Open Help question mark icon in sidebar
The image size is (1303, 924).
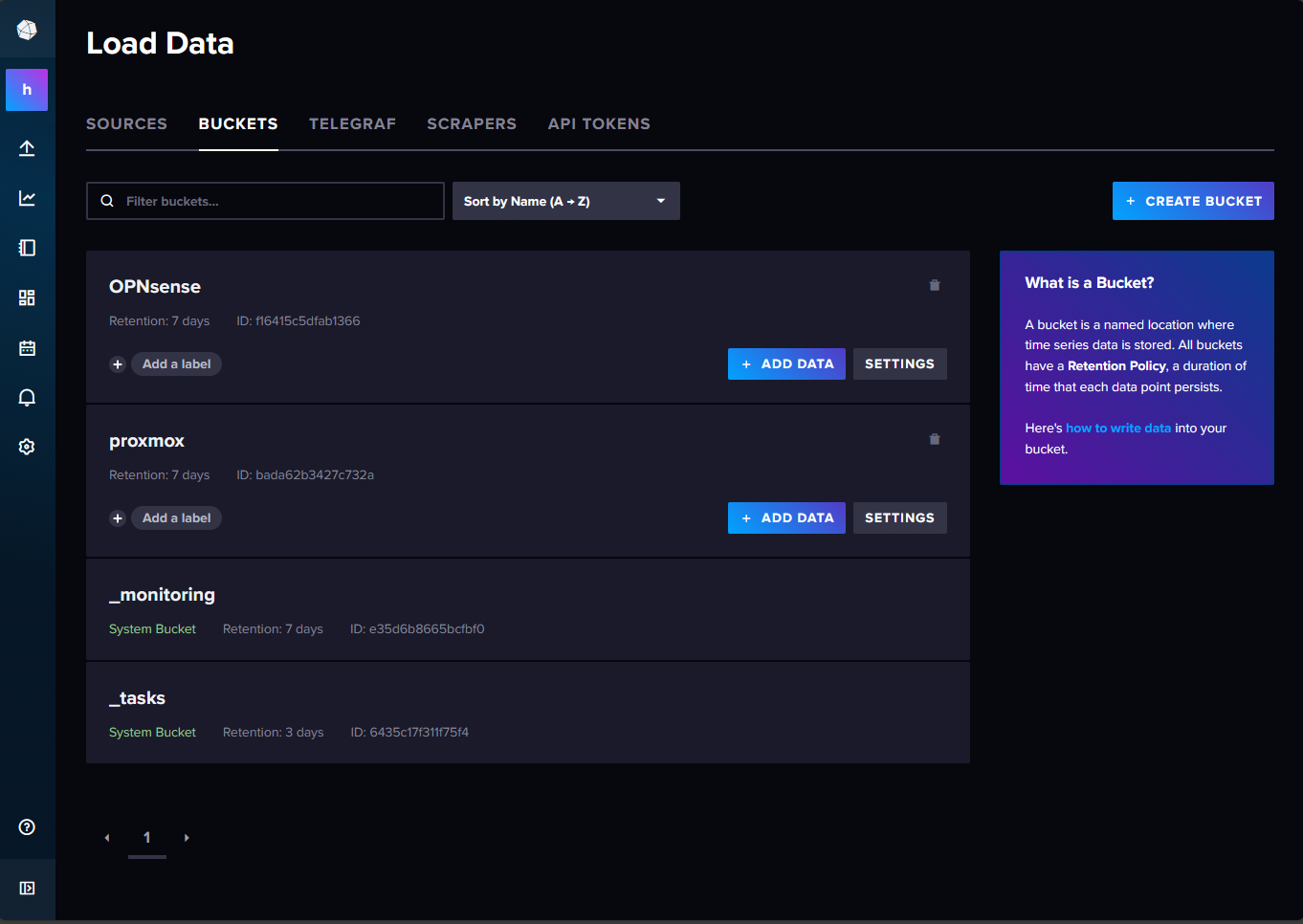tap(27, 827)
